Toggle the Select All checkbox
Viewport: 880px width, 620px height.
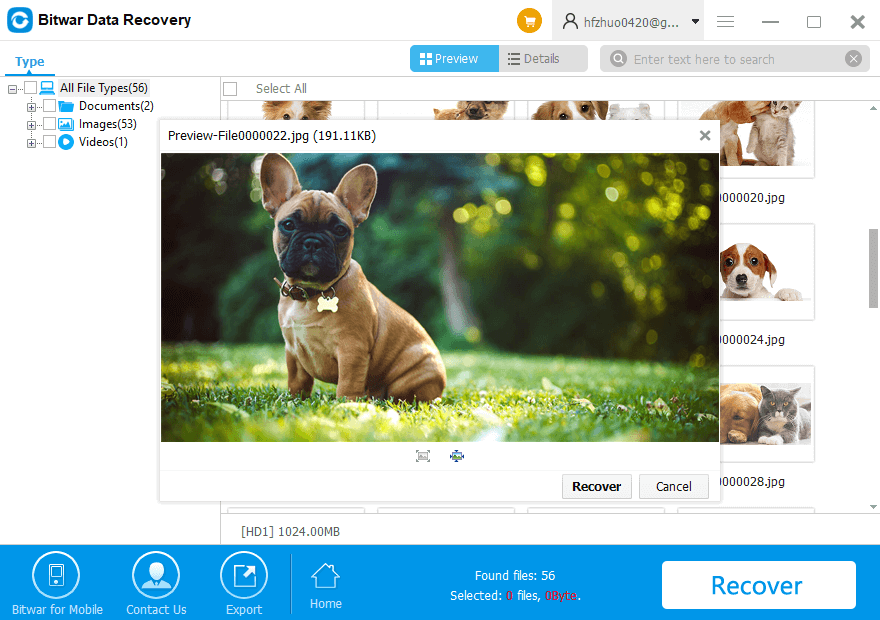tap(230, 89)
